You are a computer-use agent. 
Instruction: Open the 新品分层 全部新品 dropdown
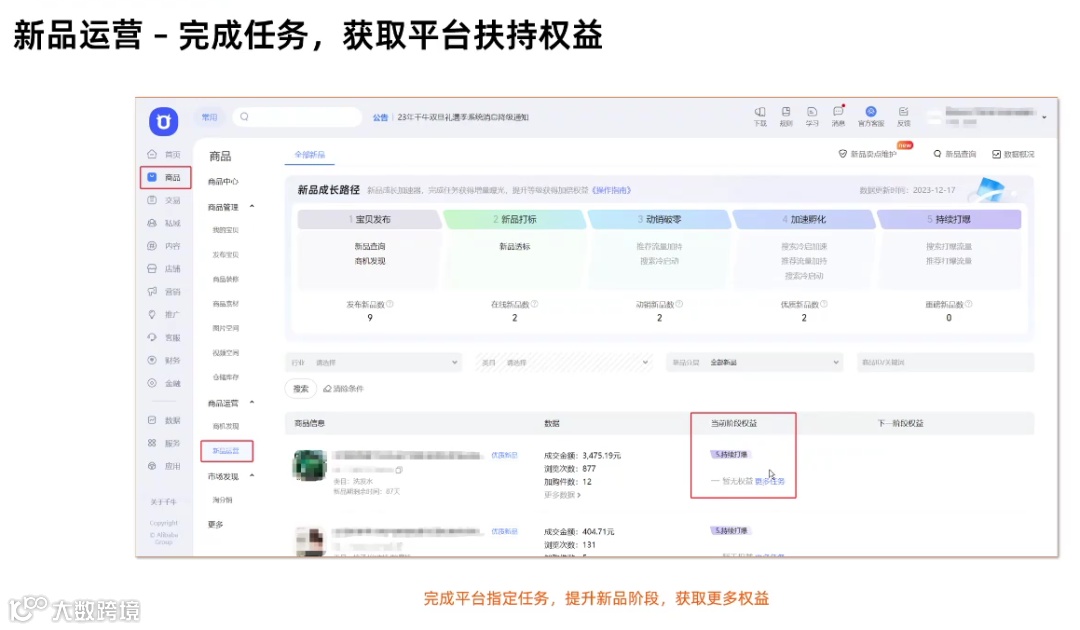(x=755, y=362)
